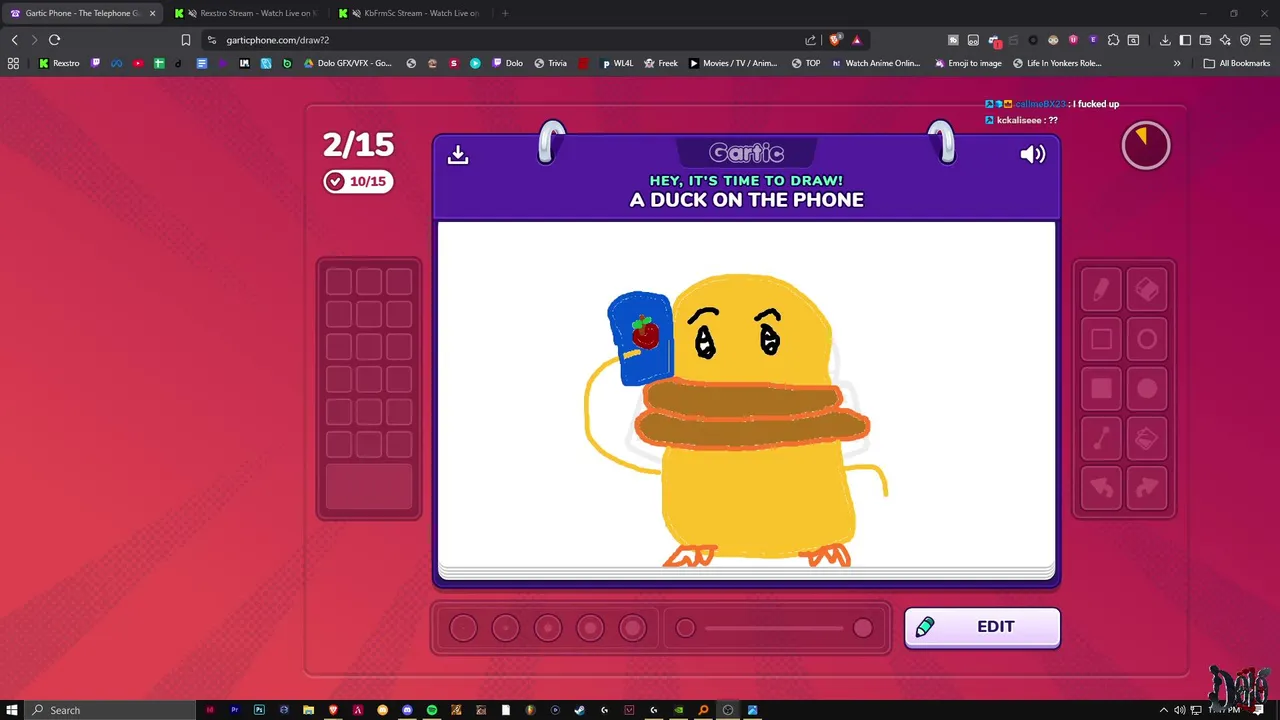Open a new browser tab
Viewport: 1280px width, 720px height.
pyautogui.click(x=505, y=13)
